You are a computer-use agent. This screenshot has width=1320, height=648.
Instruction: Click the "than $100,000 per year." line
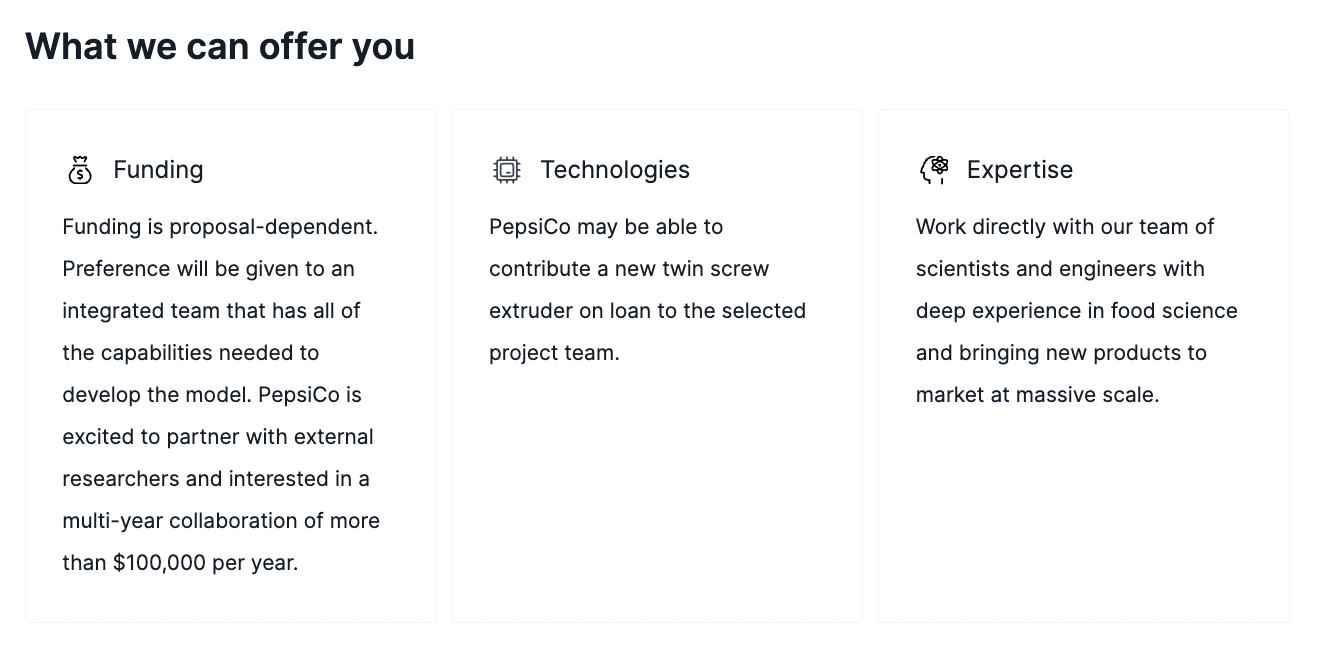point(180,563)
